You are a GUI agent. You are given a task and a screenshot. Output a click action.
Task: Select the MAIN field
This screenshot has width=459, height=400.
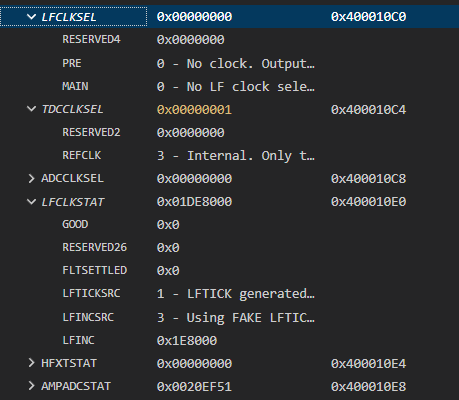(x=75, y=86)
